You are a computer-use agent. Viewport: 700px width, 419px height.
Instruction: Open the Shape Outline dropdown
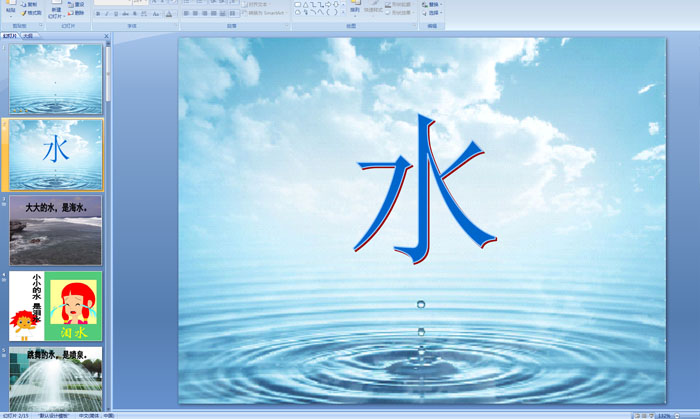(x=398, y=4)
